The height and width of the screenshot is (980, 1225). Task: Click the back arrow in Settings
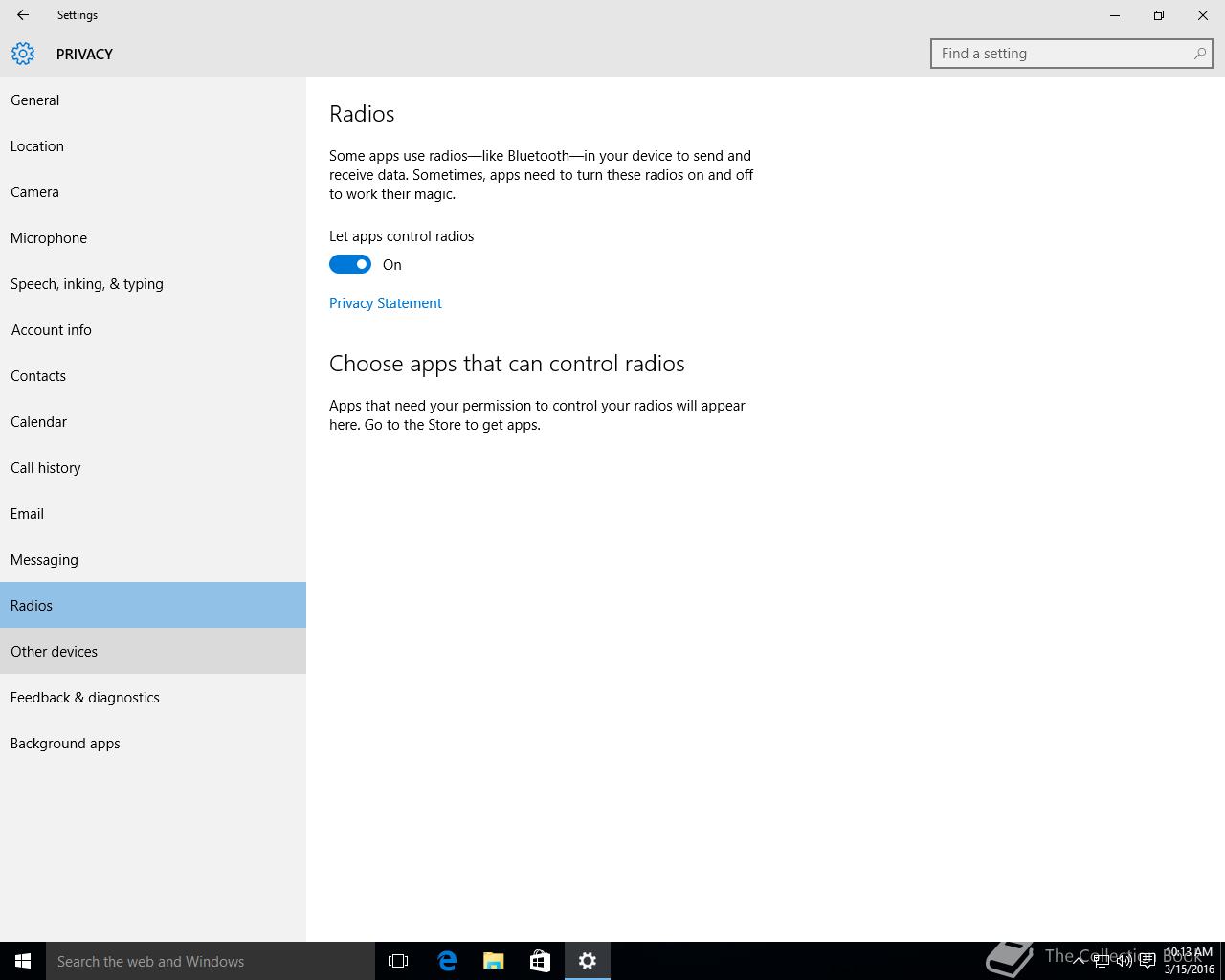[x=23, y=15]
